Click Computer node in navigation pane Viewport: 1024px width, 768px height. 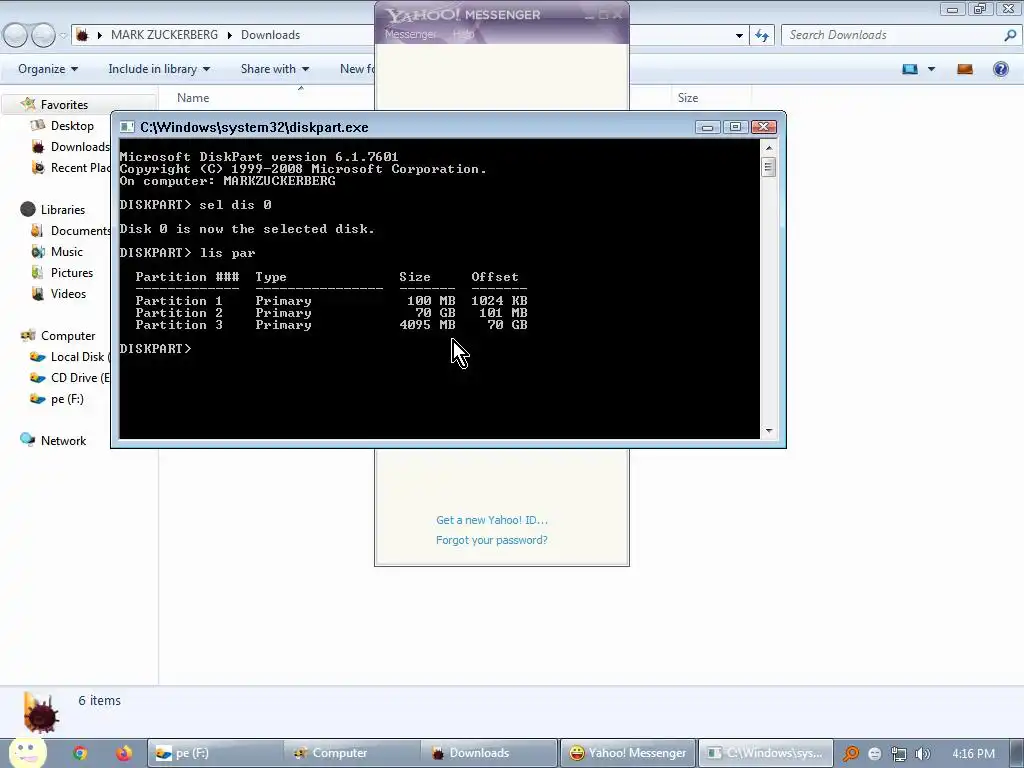coord(68,336)
